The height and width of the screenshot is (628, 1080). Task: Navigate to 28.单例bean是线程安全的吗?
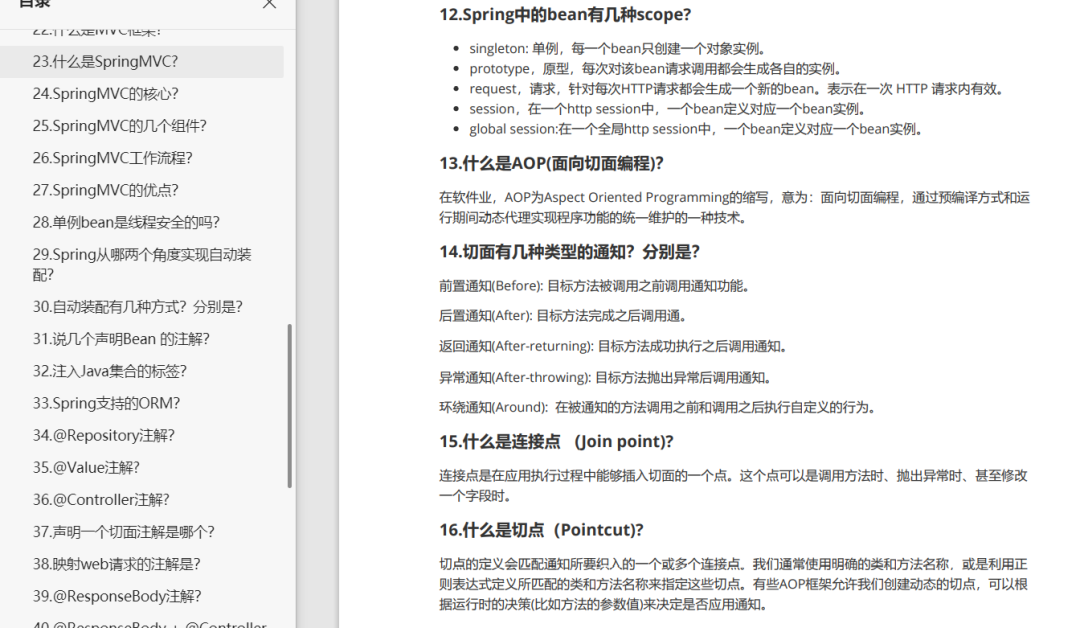coord(126,222)
